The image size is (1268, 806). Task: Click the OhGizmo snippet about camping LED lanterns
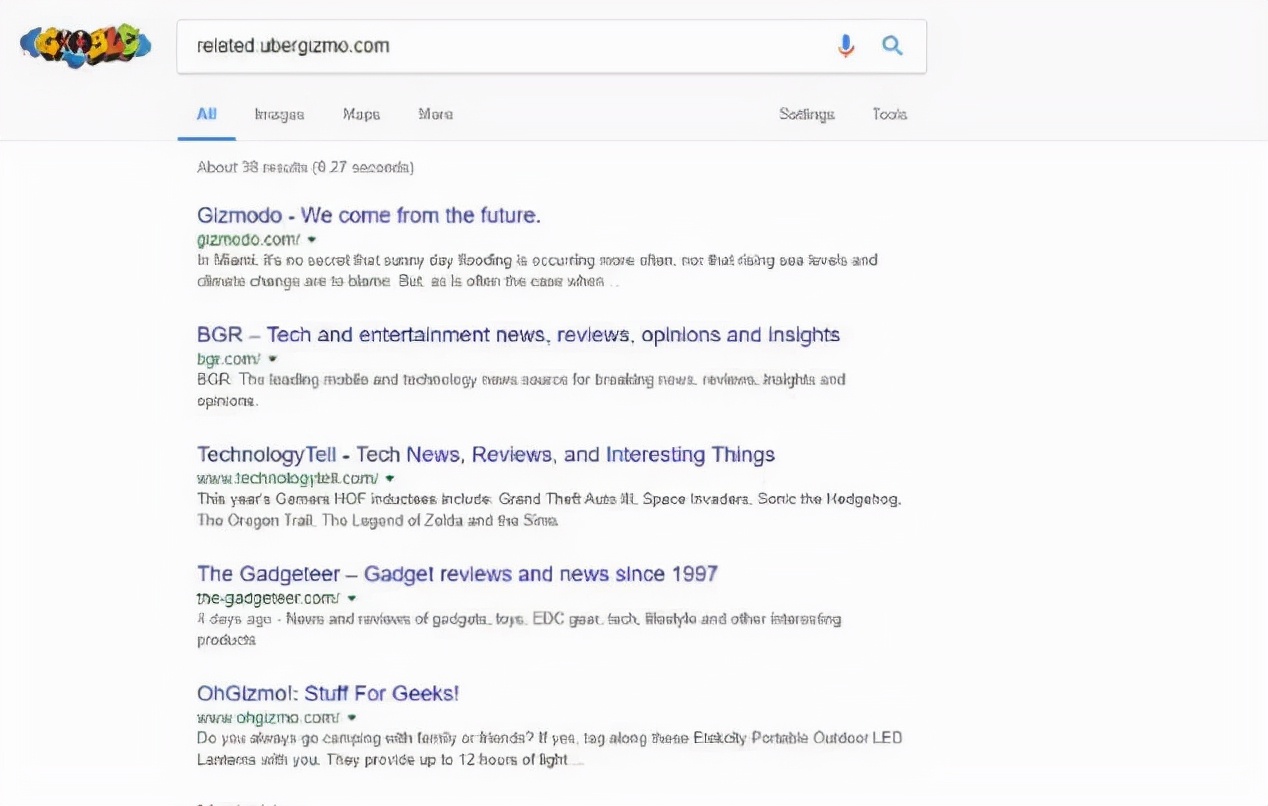(x=549, y=748)
